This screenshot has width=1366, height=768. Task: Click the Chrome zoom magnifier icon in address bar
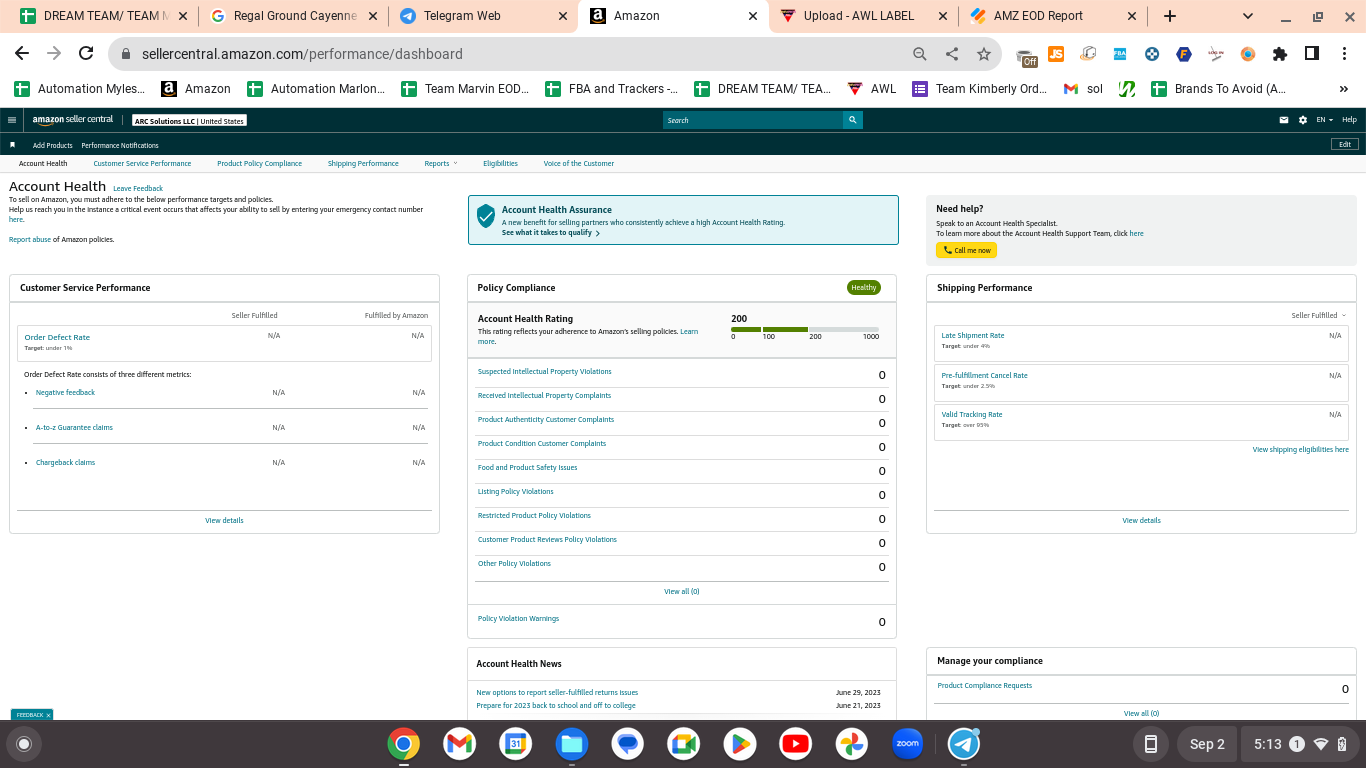[920, 54]
